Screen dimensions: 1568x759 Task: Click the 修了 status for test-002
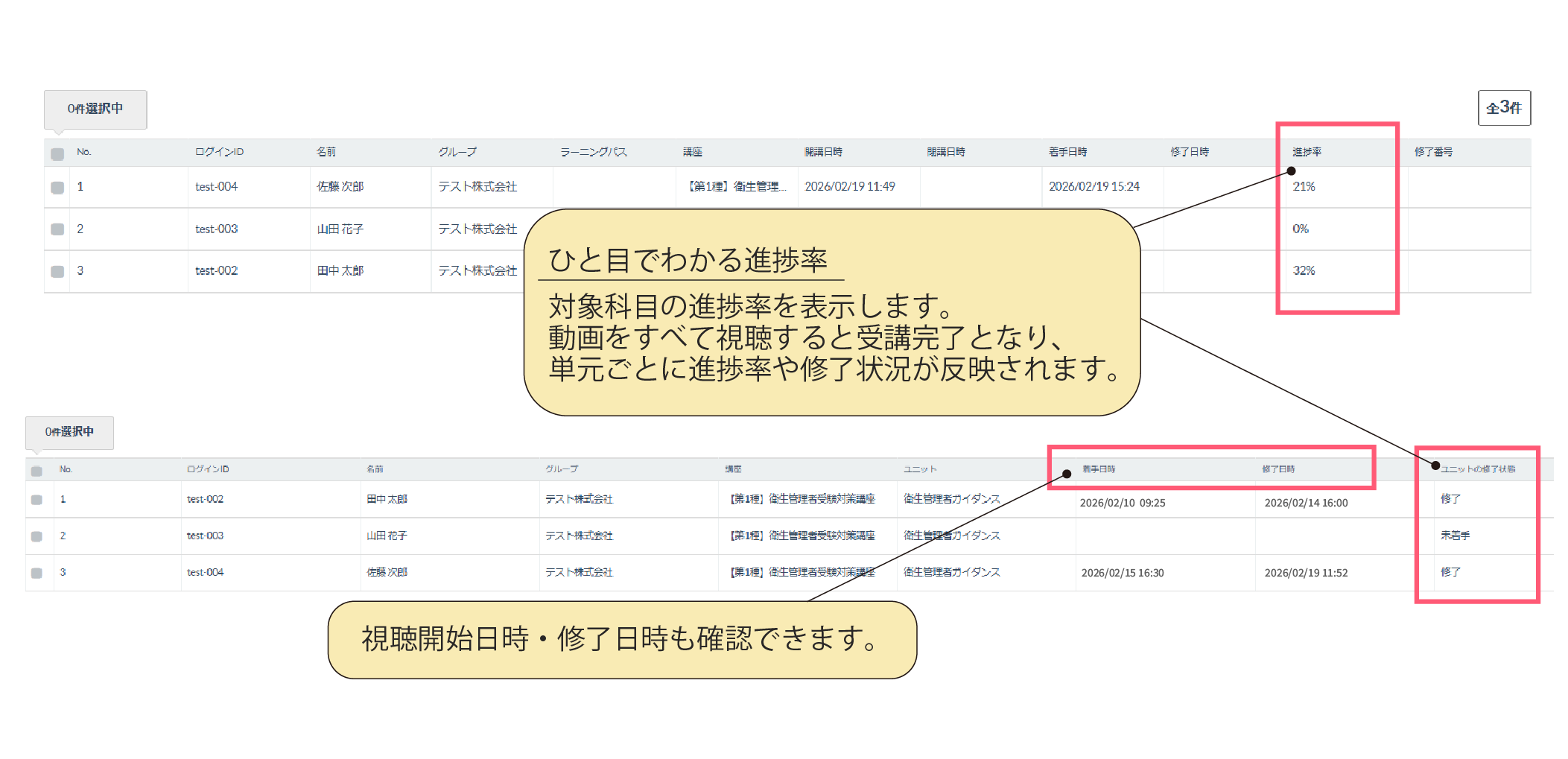(1450, 499)
